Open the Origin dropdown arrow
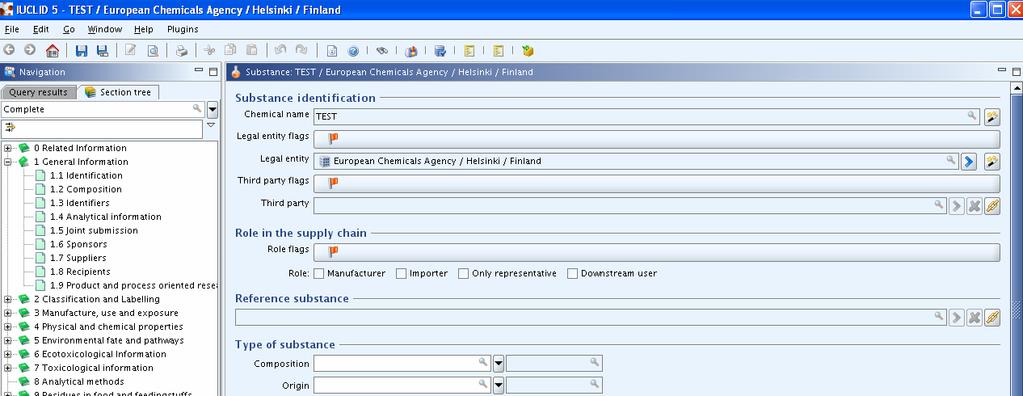The height and width of the screenshot is (396, 1023). [498, 386]
